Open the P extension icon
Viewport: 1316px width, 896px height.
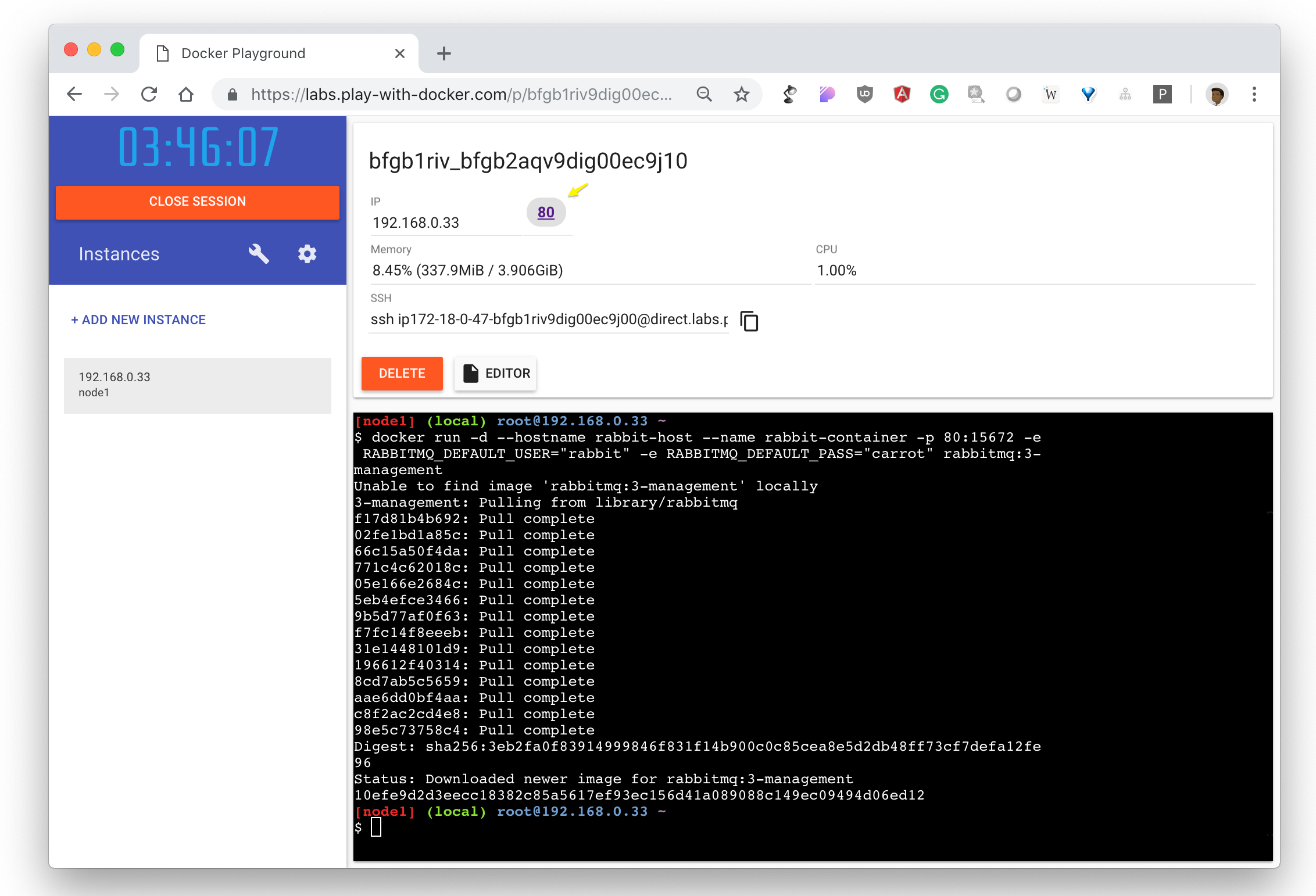pyautogui.click(x=1162, y=94)
